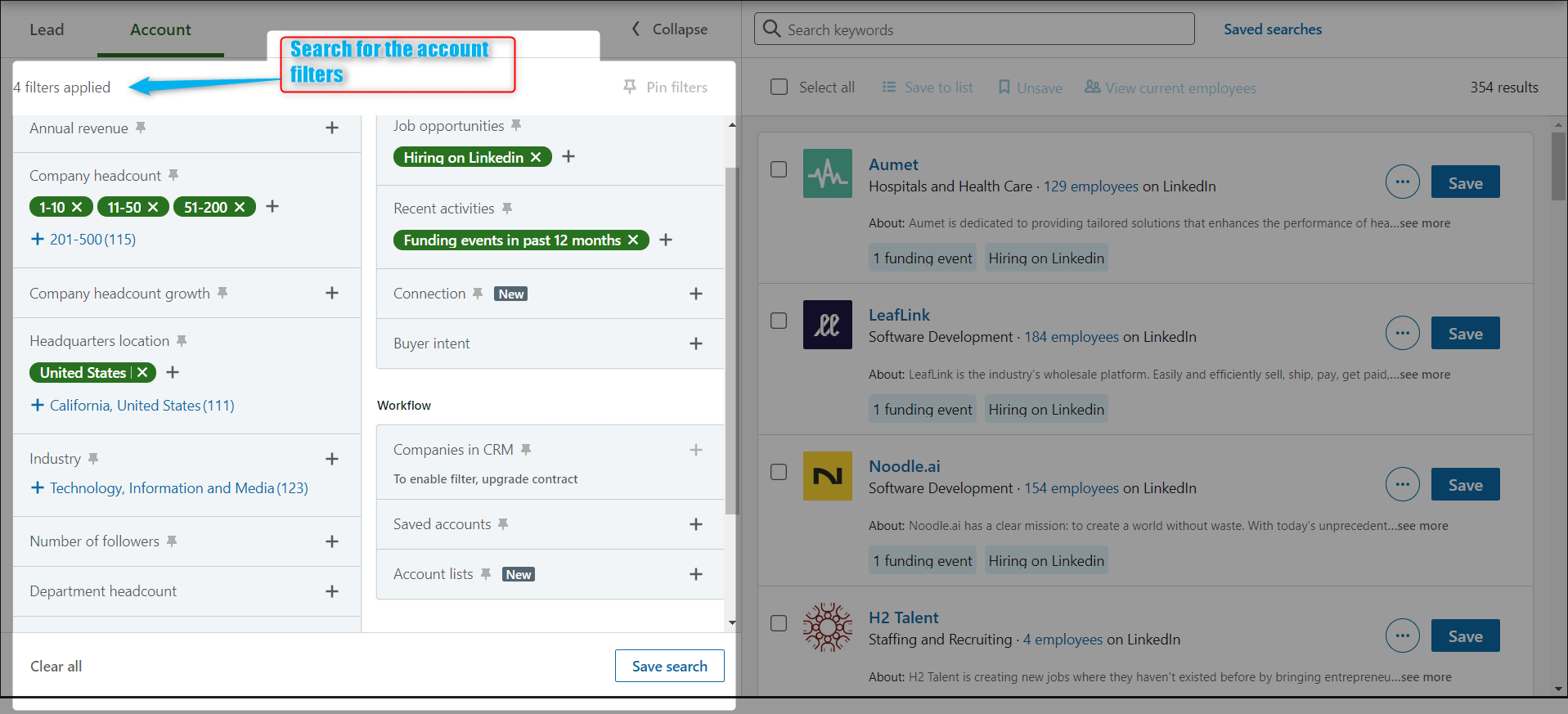The height and width of the screenshot is (714, 1568).
Task: Tick the Noodle.ai result checkbox
Action: 780,472
